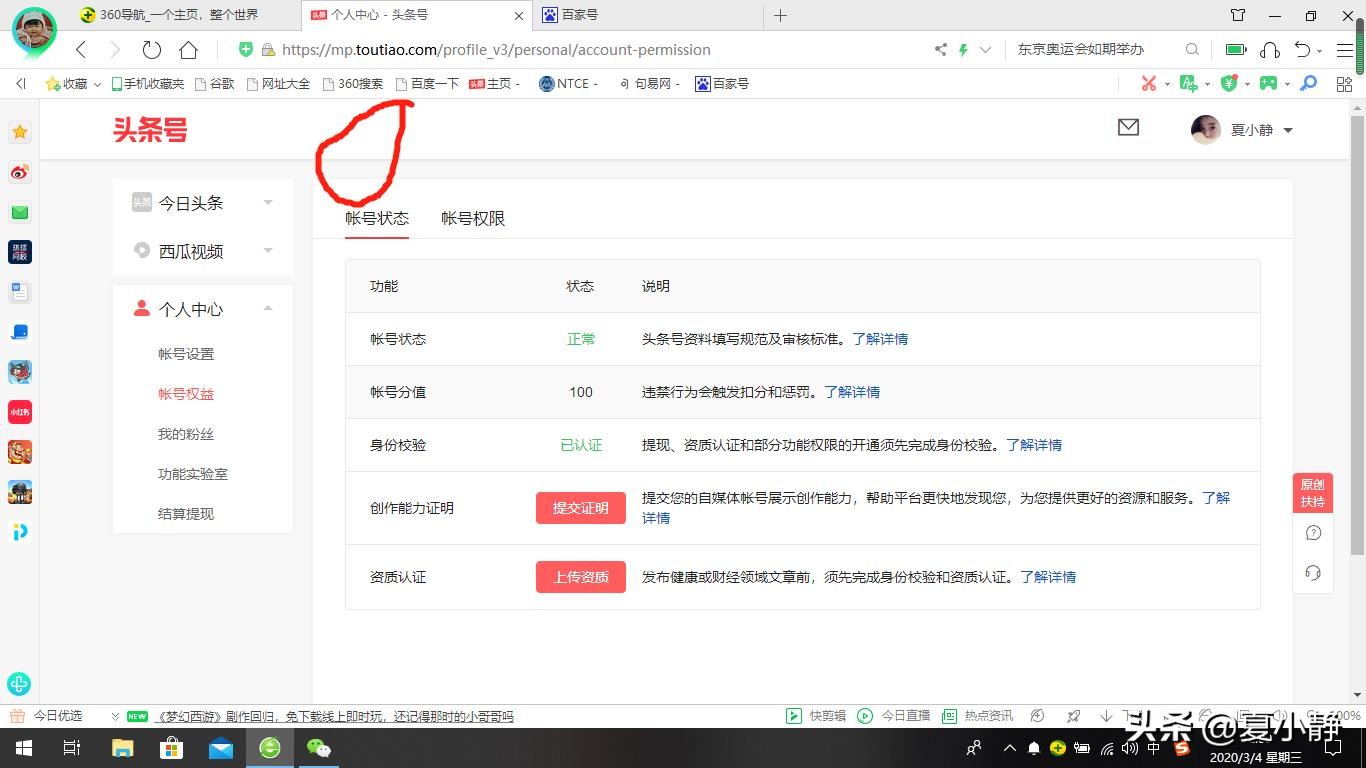Screen dimensions: 1366x768
Task: Open Weibo from the browser sidebar
Action: click(20, 172)
